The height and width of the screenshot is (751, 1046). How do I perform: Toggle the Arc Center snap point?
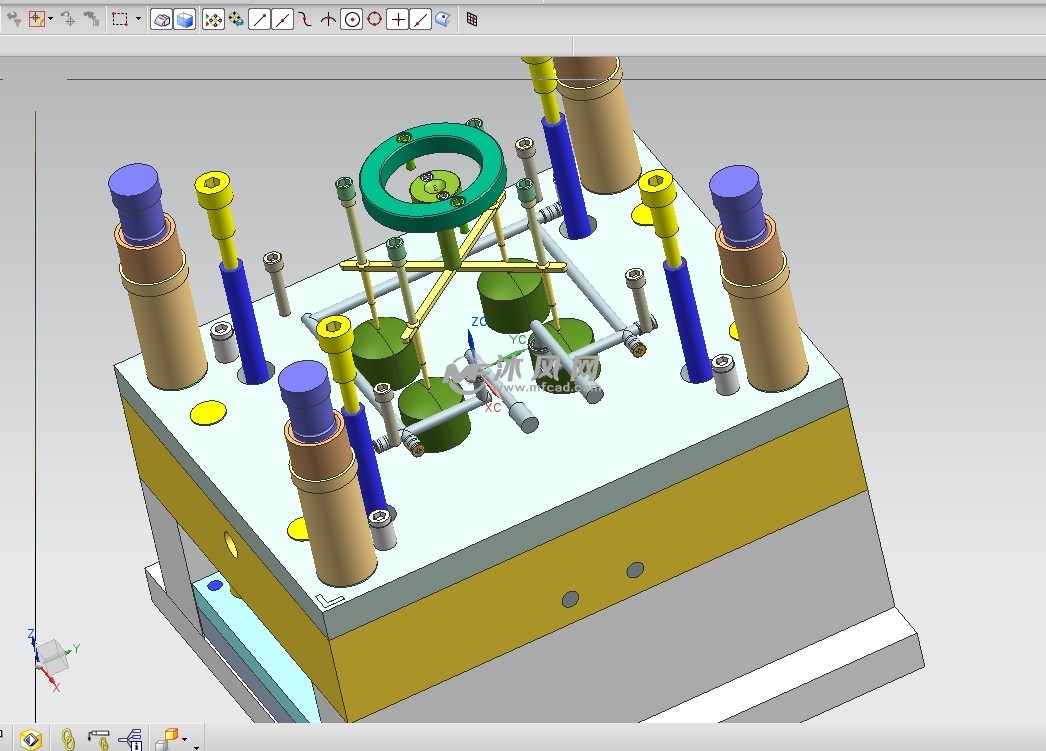(351, 19)
